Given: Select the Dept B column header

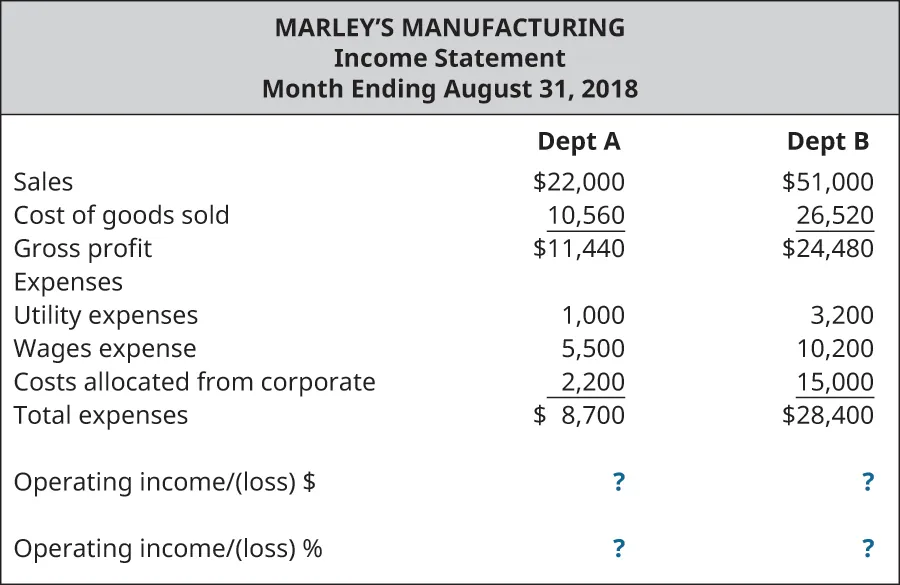Looking at the screenshot, I should tap(828, 142).
